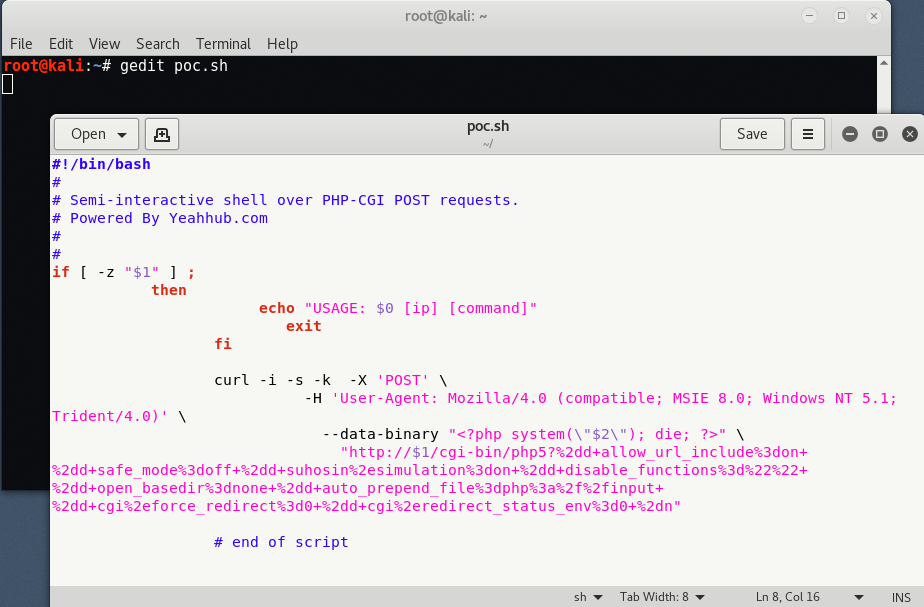Image resolution: width=924 pixels, height=607 pixels.
Task: Maximize the gedit poc.sh window
Action: pos(880,134)
